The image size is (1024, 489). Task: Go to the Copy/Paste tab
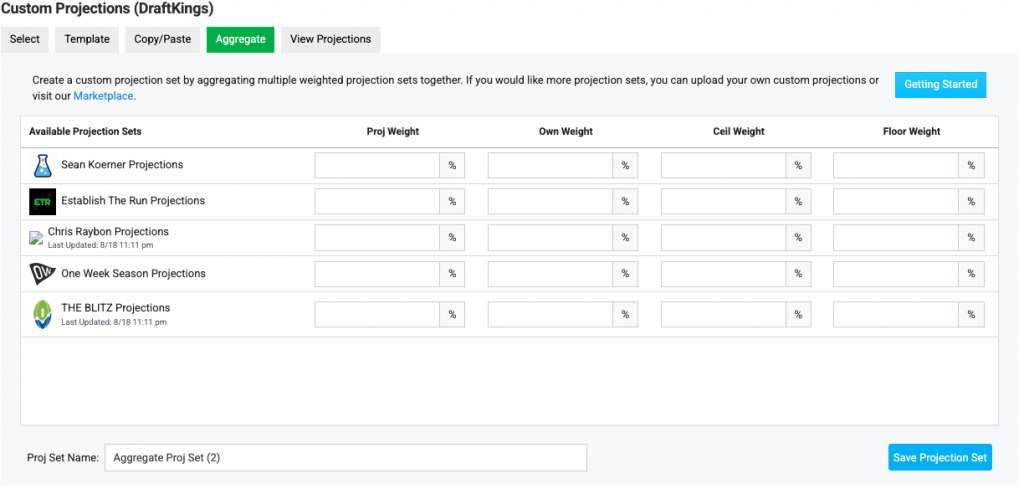[161, 40]
